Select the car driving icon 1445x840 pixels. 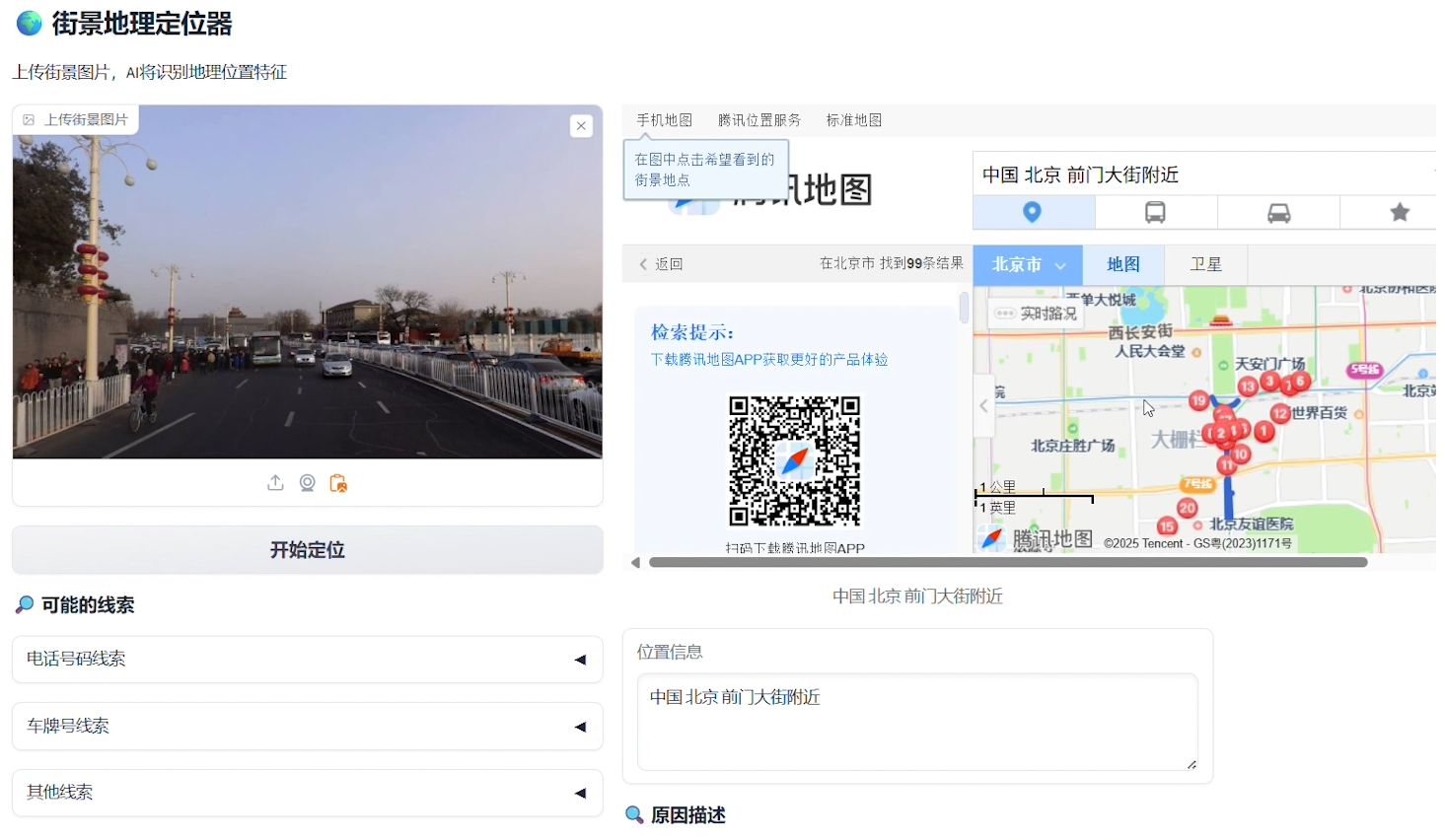(x=1278, y=212)
